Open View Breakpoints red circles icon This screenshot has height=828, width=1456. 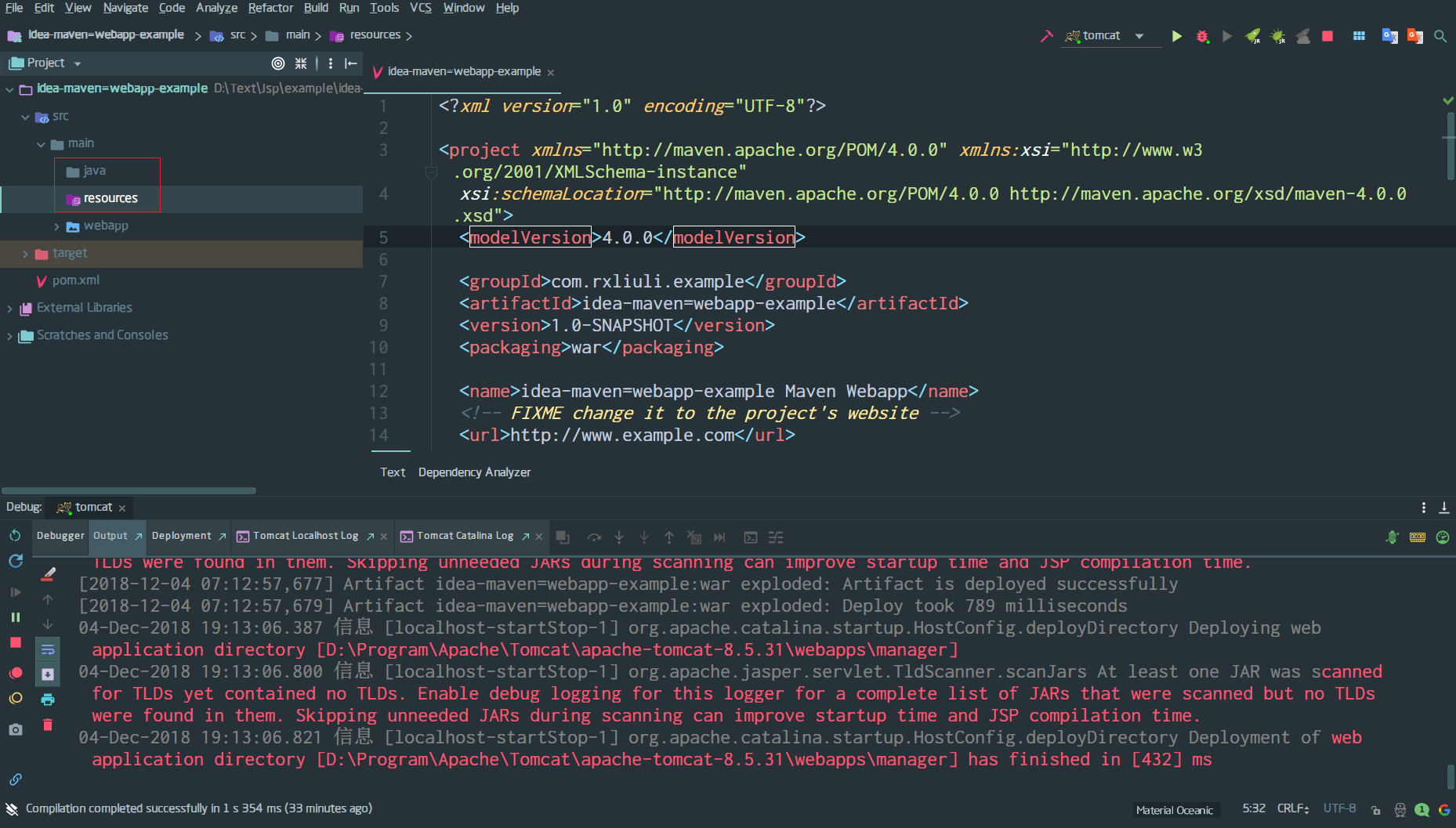tap(15, 673)
